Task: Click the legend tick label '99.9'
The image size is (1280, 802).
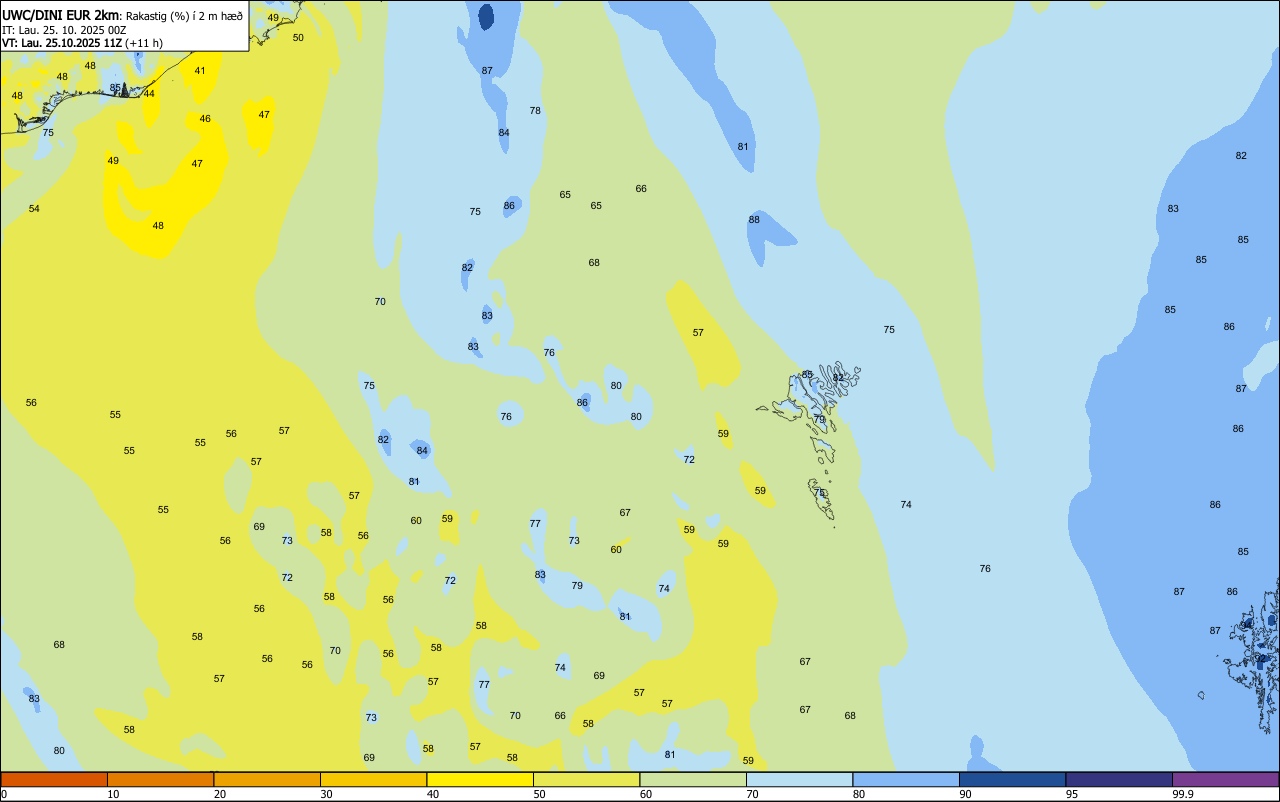Action: (x=1183, y=794)
